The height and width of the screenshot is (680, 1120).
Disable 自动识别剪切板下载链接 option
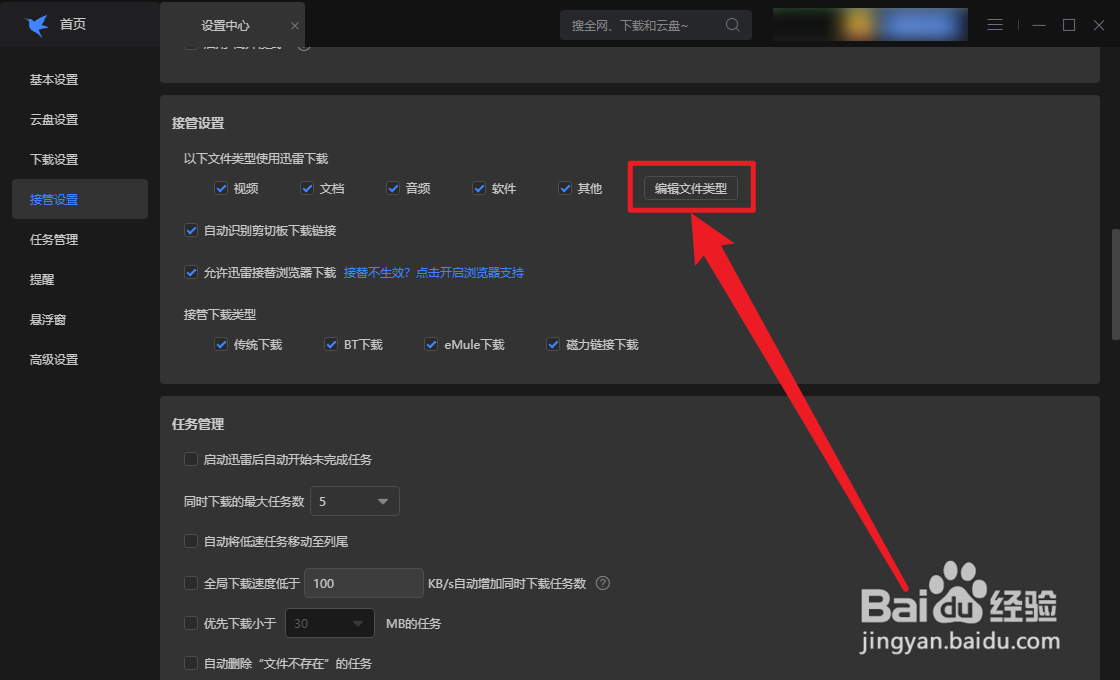pos(191,230)
